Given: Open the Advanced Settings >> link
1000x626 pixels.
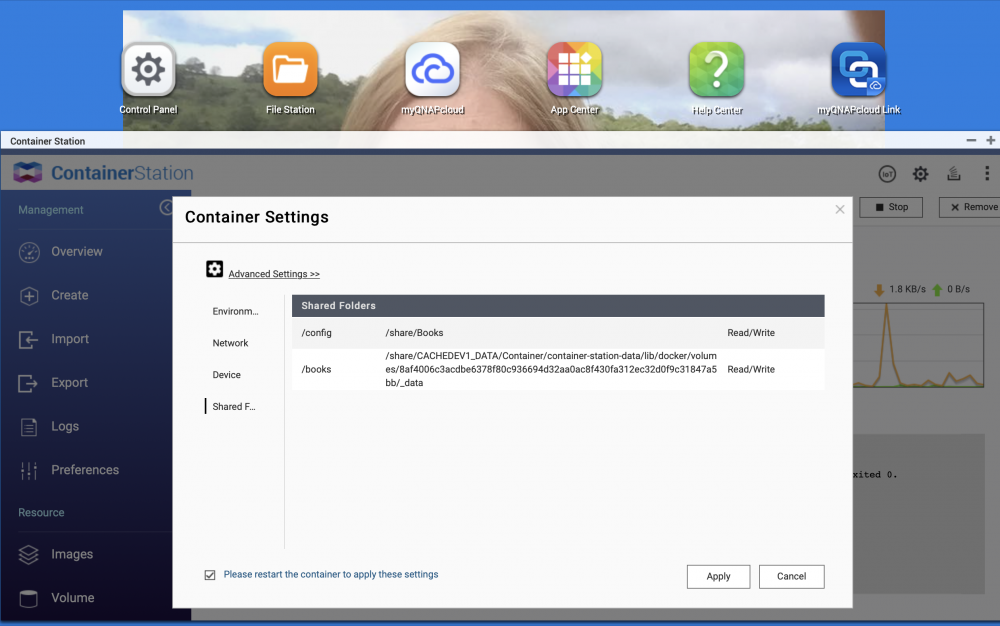Looking at the screenshot, I should (274, 273).
